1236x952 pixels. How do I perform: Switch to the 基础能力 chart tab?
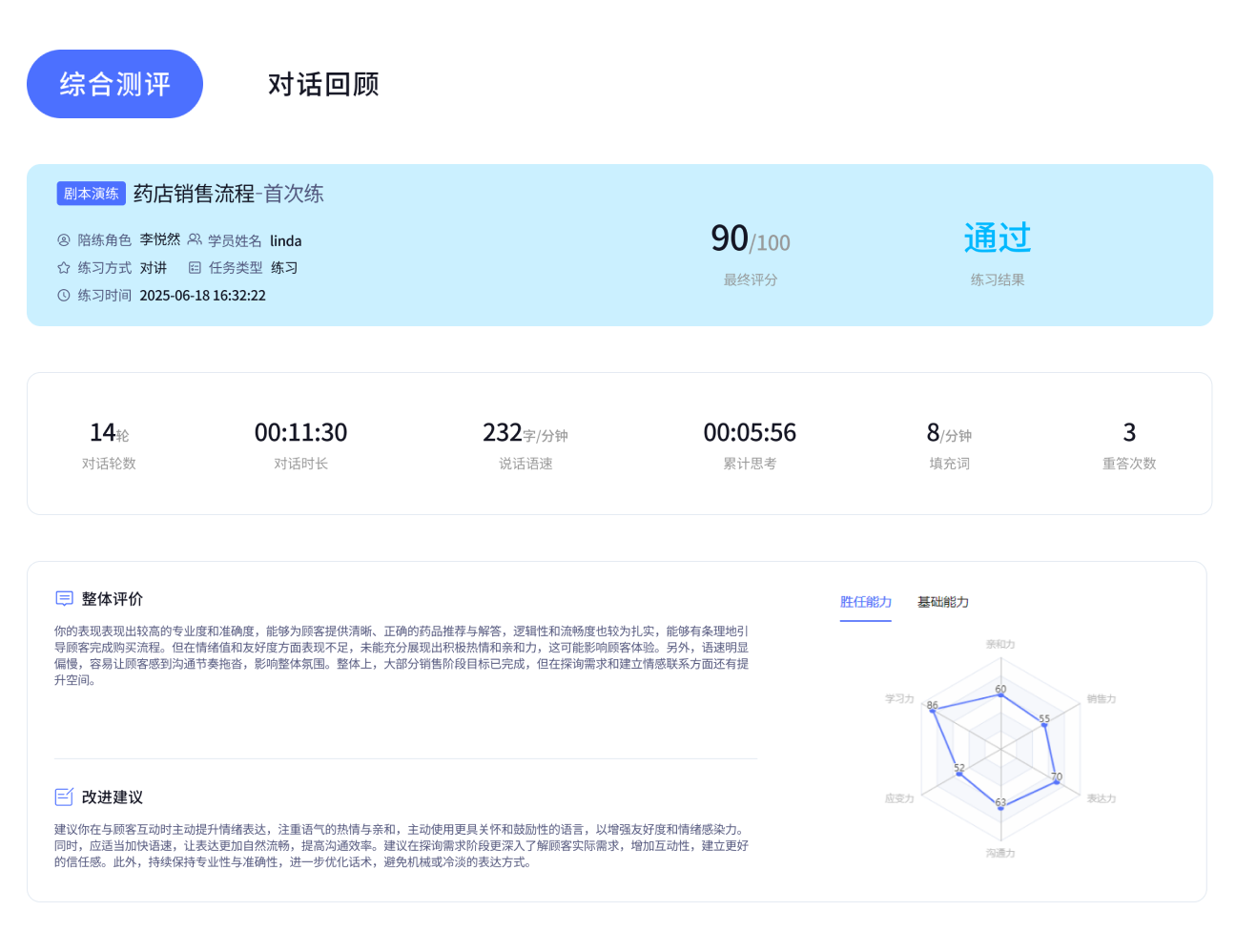[x=942, y=602]
